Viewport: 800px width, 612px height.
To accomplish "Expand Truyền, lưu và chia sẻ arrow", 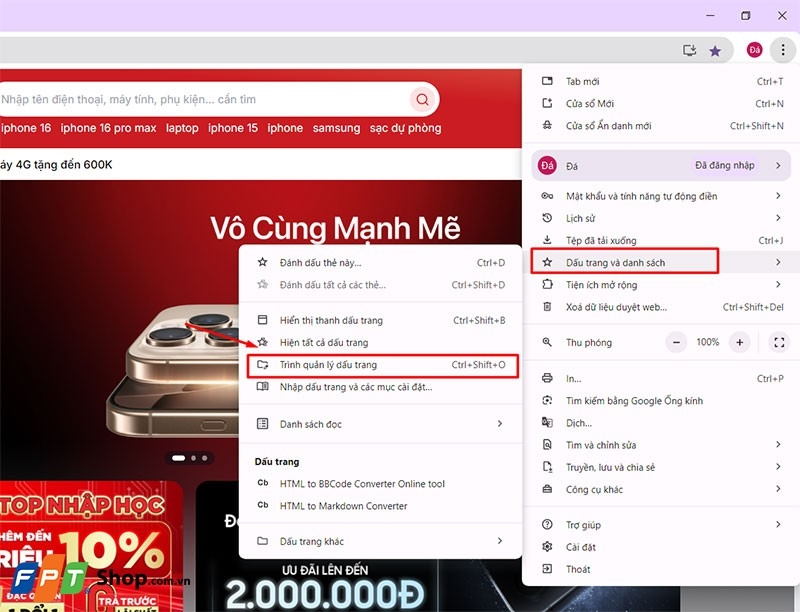I will [778, 467].
